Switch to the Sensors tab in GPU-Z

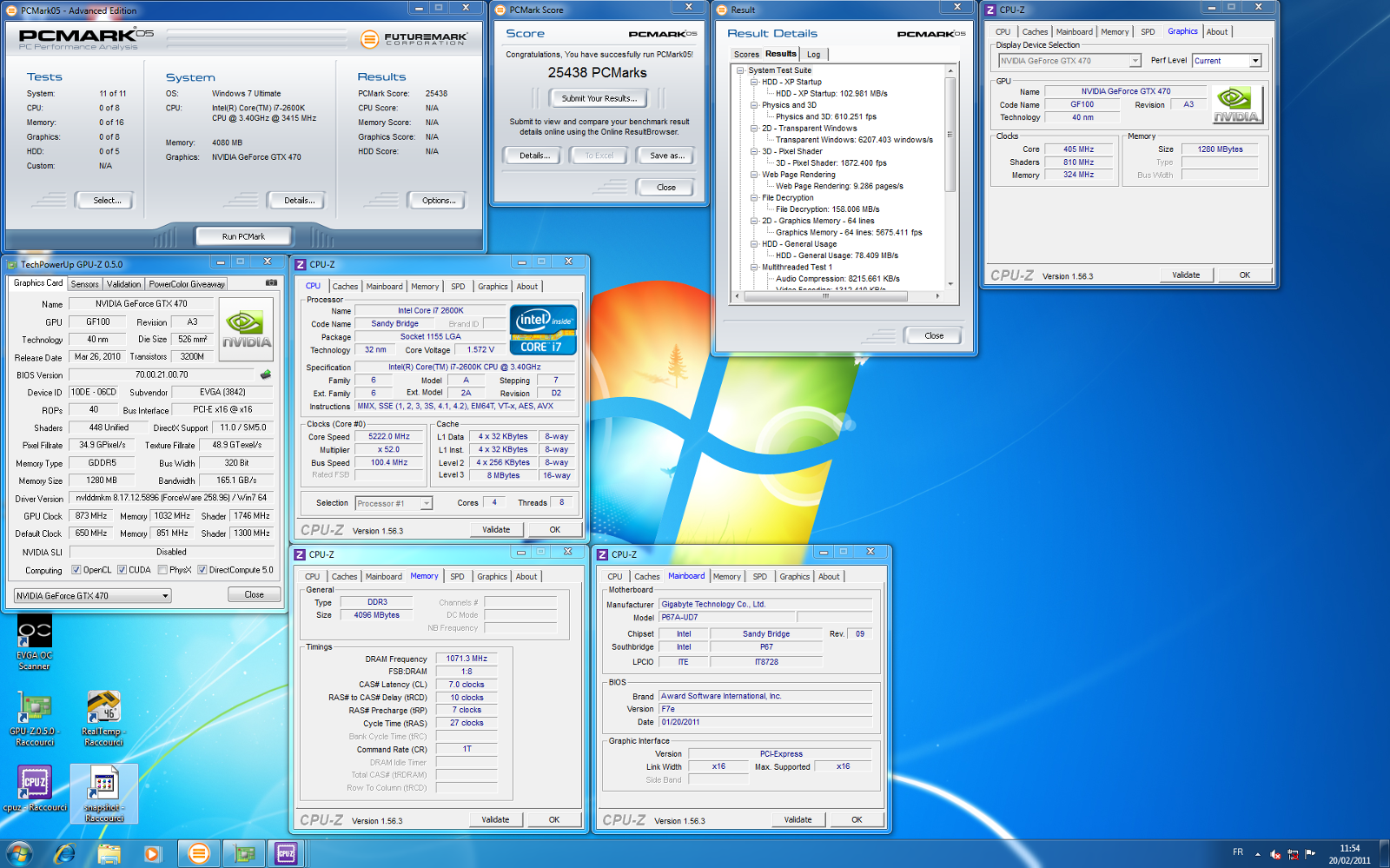point(85,284)
